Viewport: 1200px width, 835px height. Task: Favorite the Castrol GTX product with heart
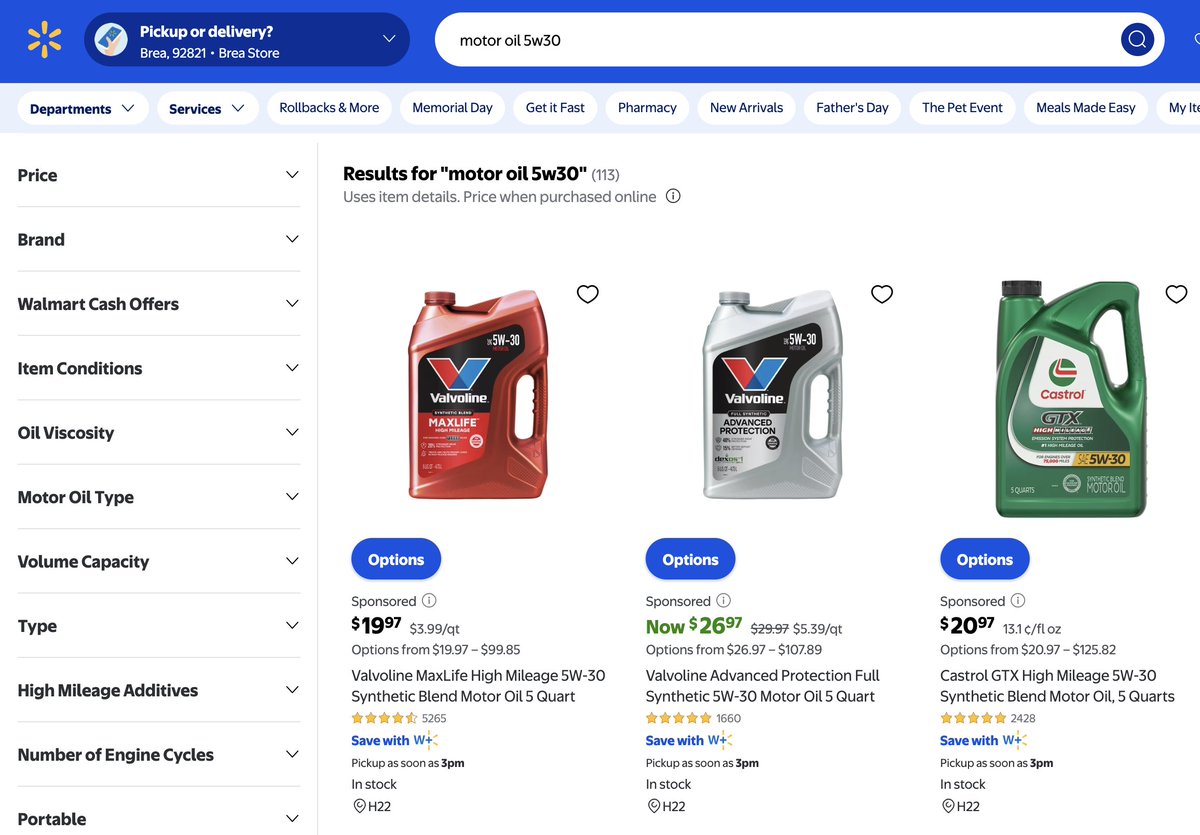pyautogui.click(x=1176, y=294)
